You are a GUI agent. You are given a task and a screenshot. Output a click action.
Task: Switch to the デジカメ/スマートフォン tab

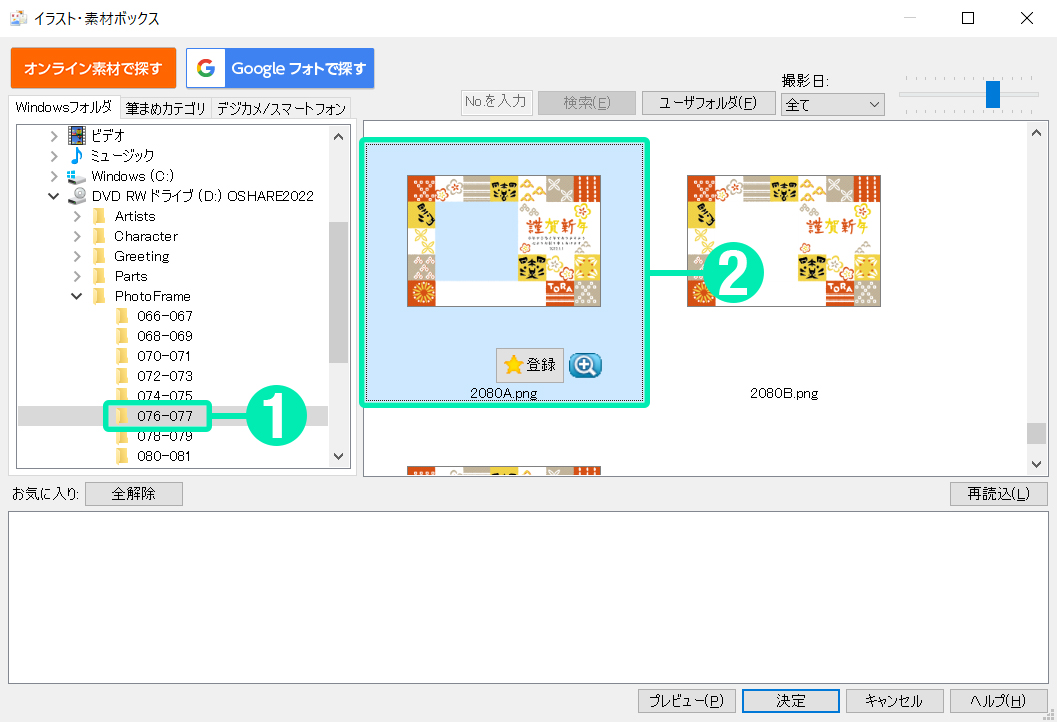click(281, 108)
